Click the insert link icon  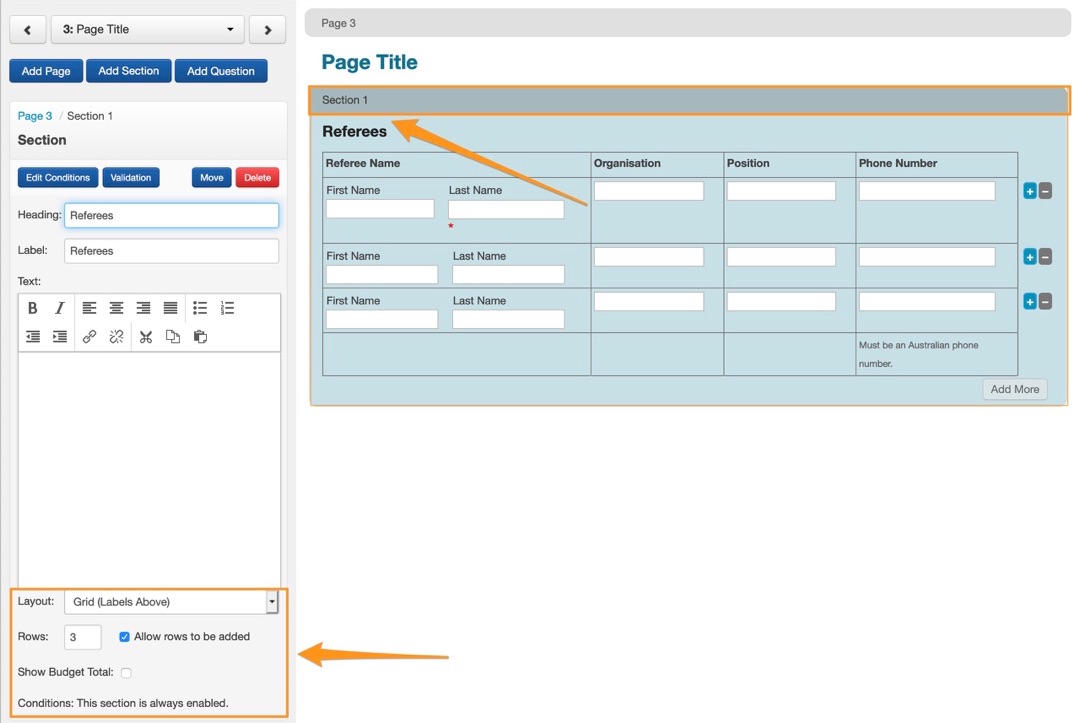(90, 337)
